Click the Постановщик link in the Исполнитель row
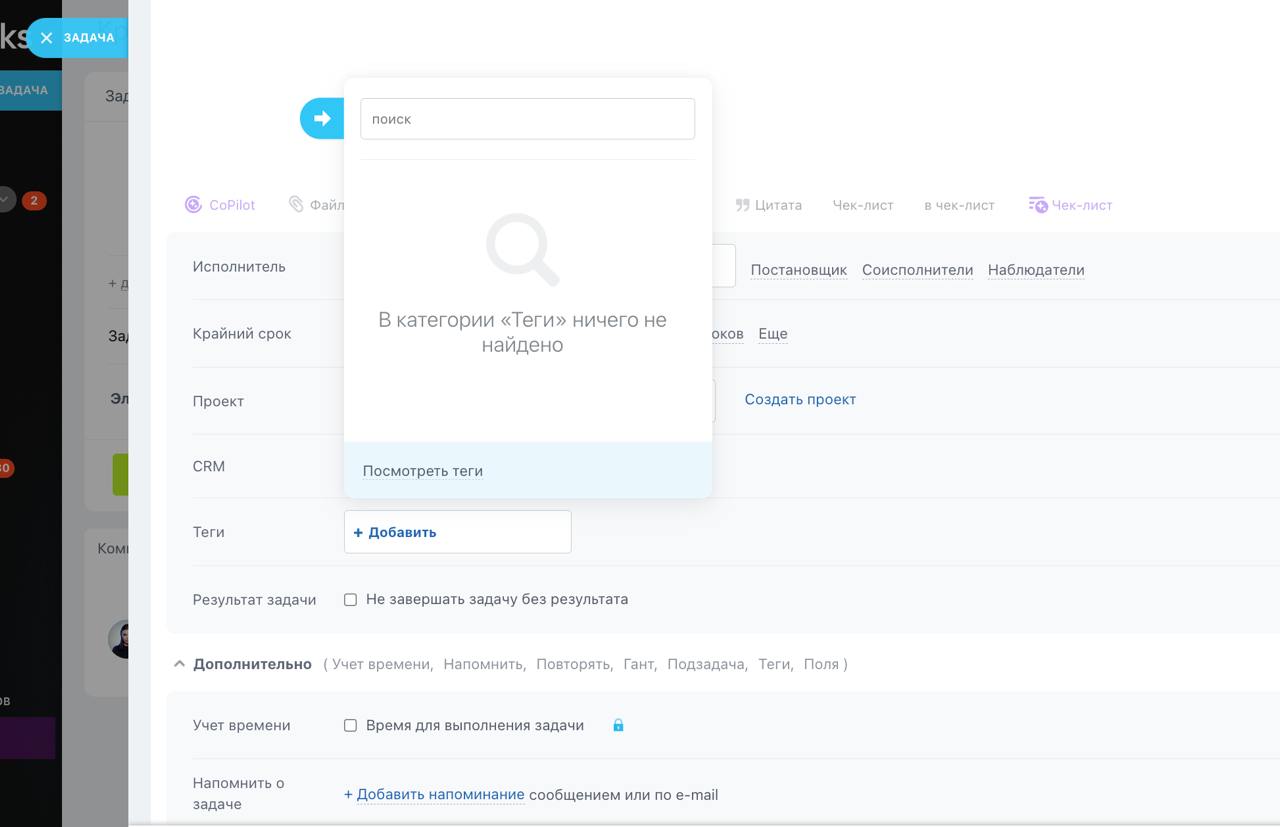1280x827 pixels. (x=799, y=270)
